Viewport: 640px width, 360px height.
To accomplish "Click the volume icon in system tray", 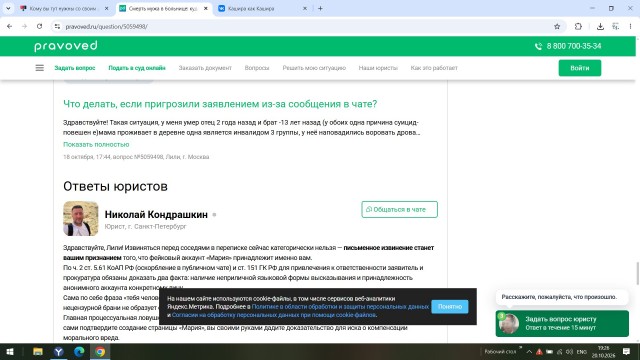I will (x=569, y=351).
